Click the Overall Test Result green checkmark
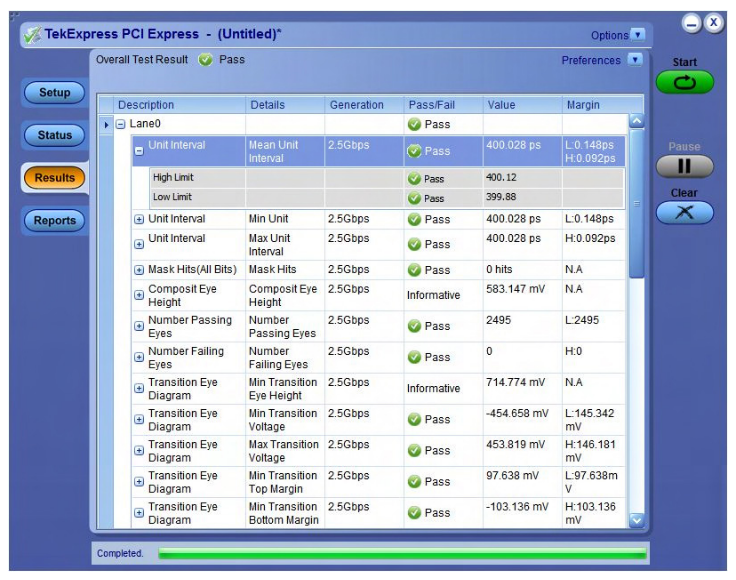 tap(205, 60)
